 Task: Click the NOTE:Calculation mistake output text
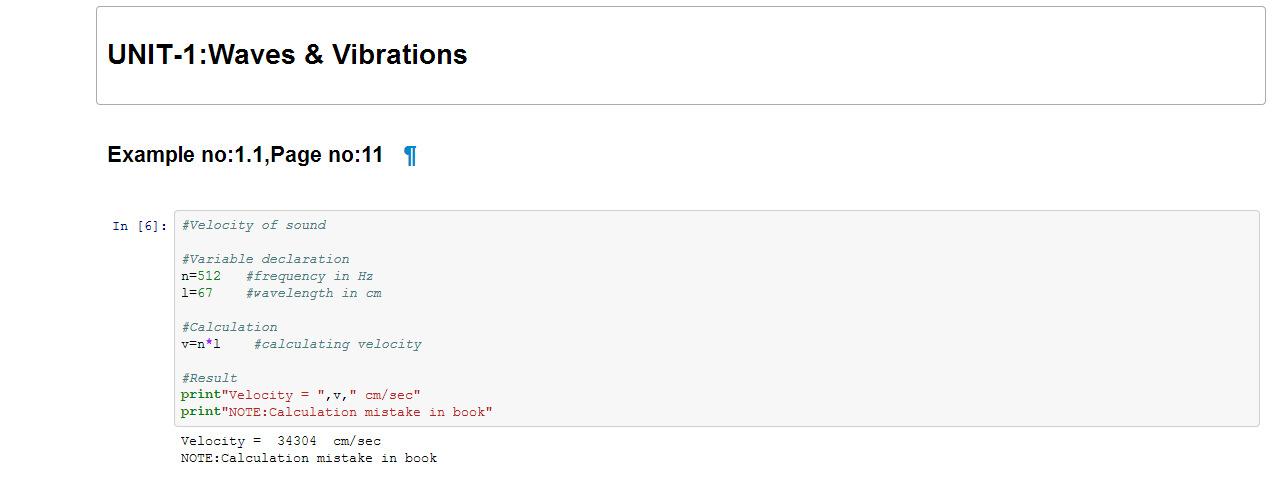(309, 458)
